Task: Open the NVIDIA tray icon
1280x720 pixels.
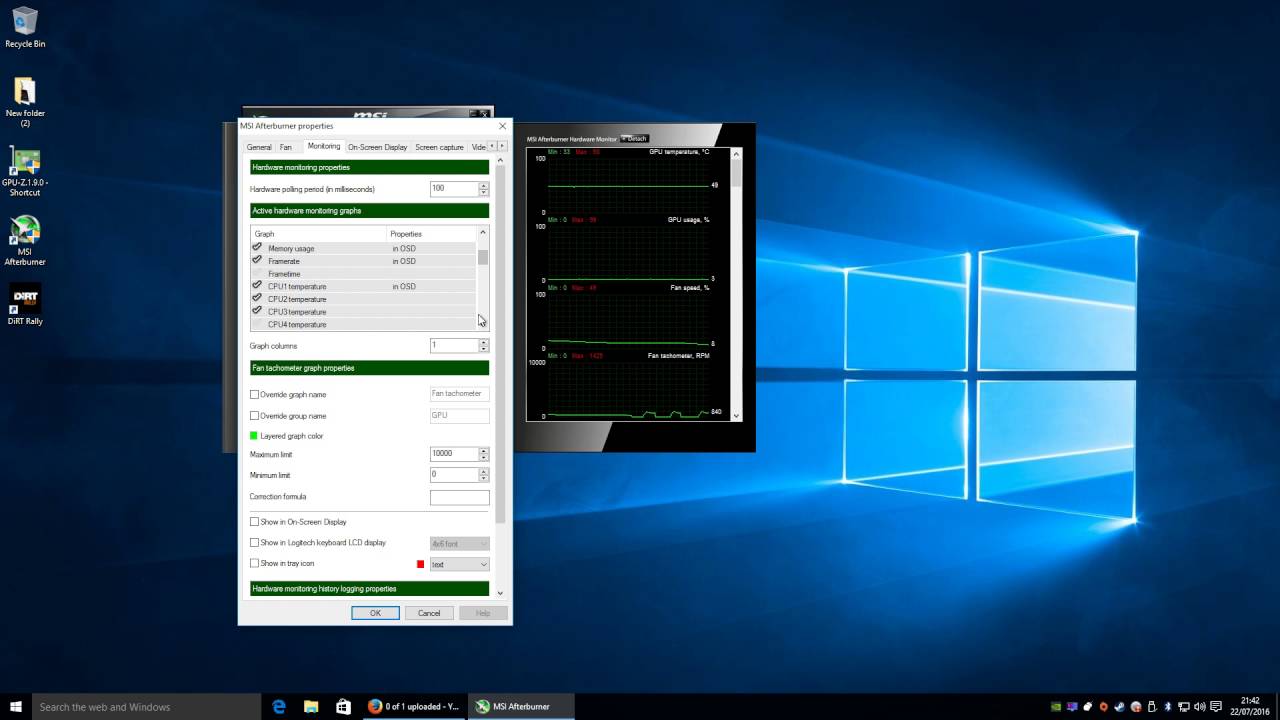Action: (x=1058, y=706)
